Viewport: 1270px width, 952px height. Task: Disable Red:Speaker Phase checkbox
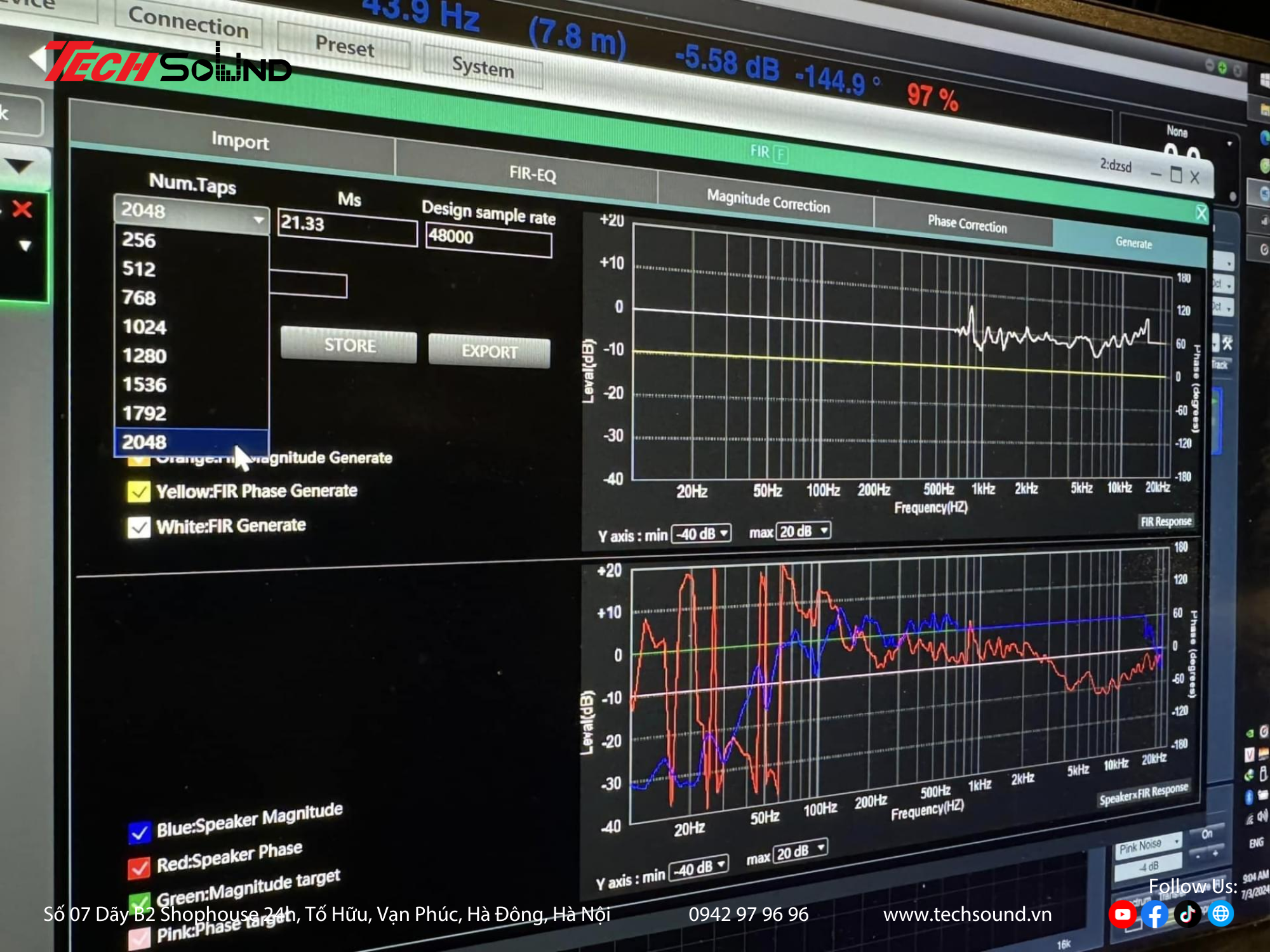(139, 868)
